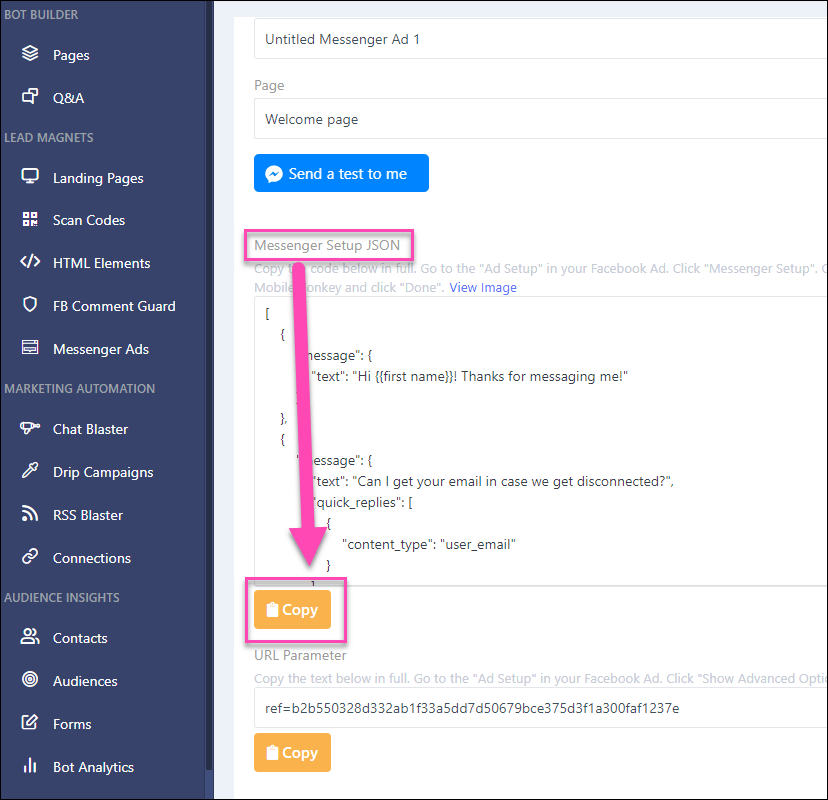This screenshot has height=800, width=828.
Task: Click the Q&A speech bubbles icon
Action: coord(30,96)
